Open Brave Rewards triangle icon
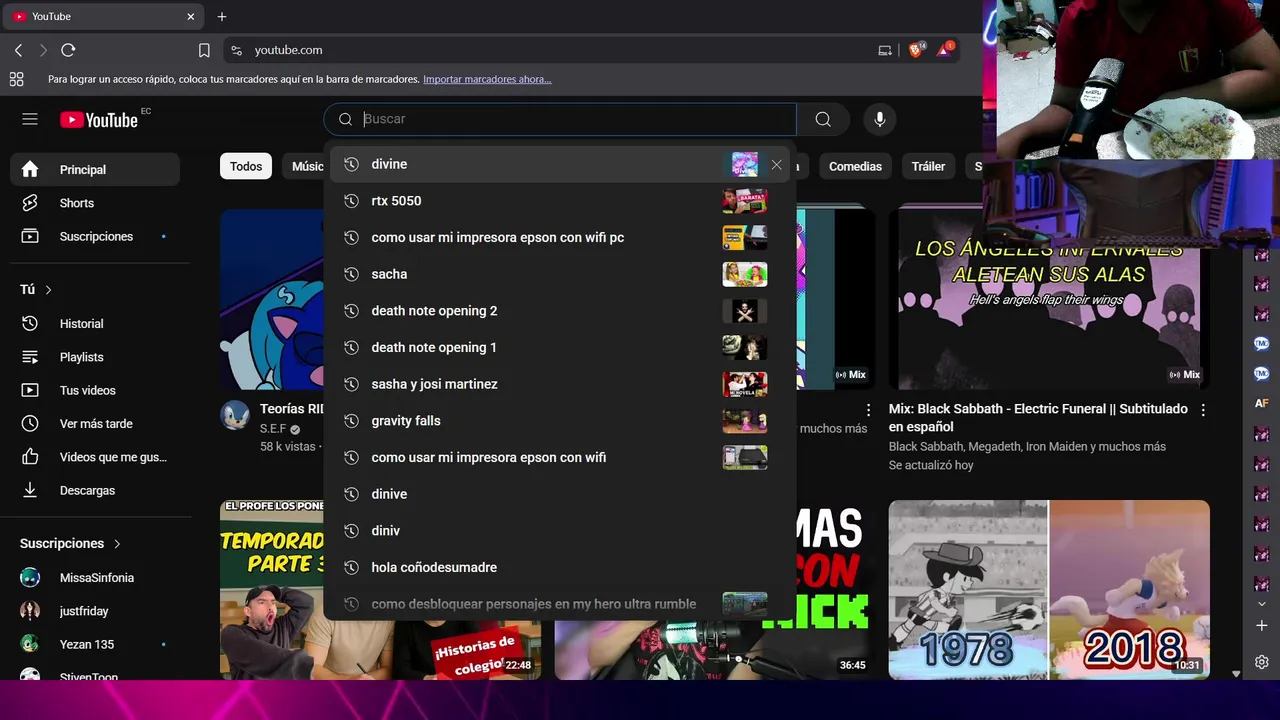 tap(945, 49)
